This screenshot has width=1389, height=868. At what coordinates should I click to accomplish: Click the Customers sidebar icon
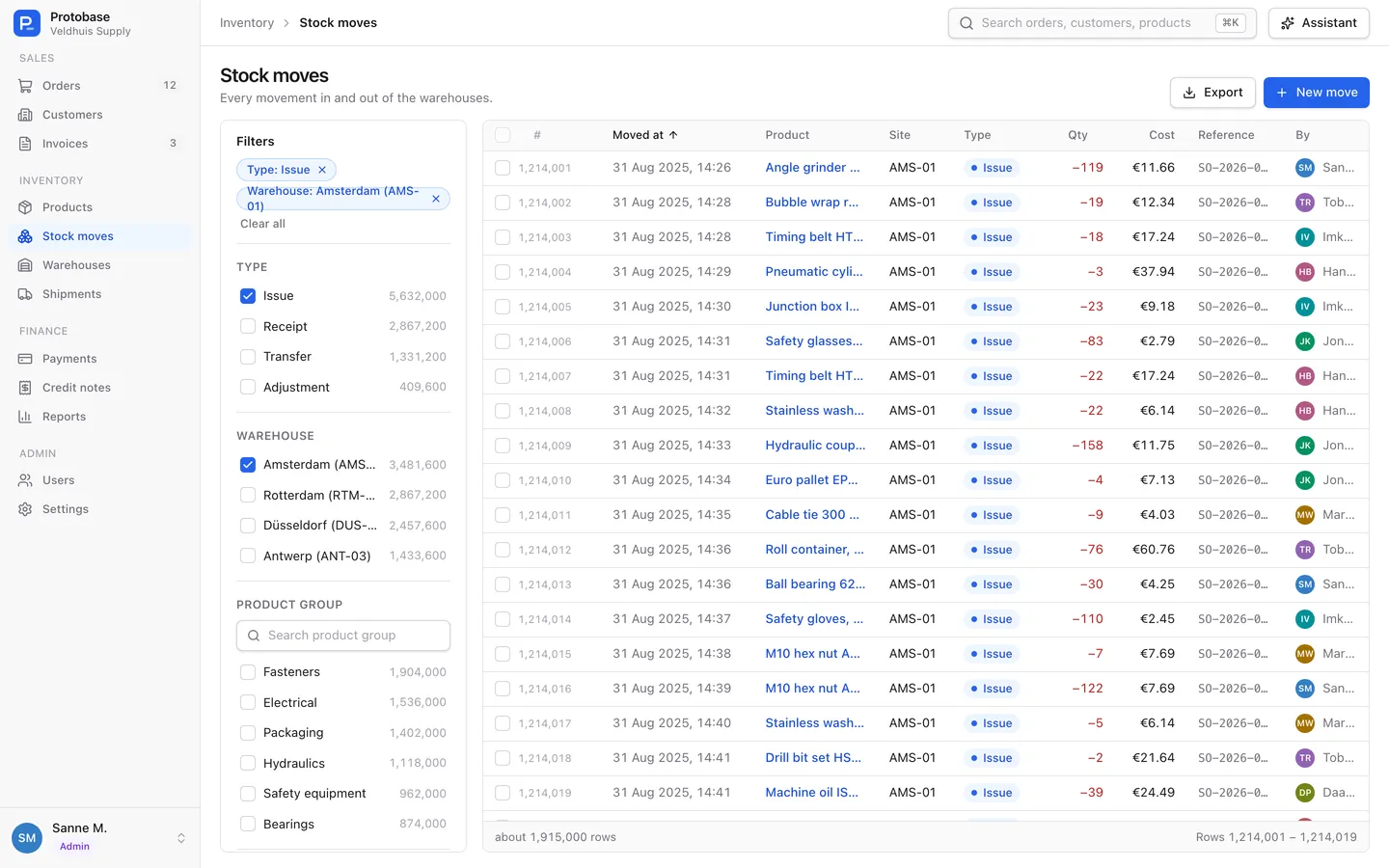click(x=25, y=115)
